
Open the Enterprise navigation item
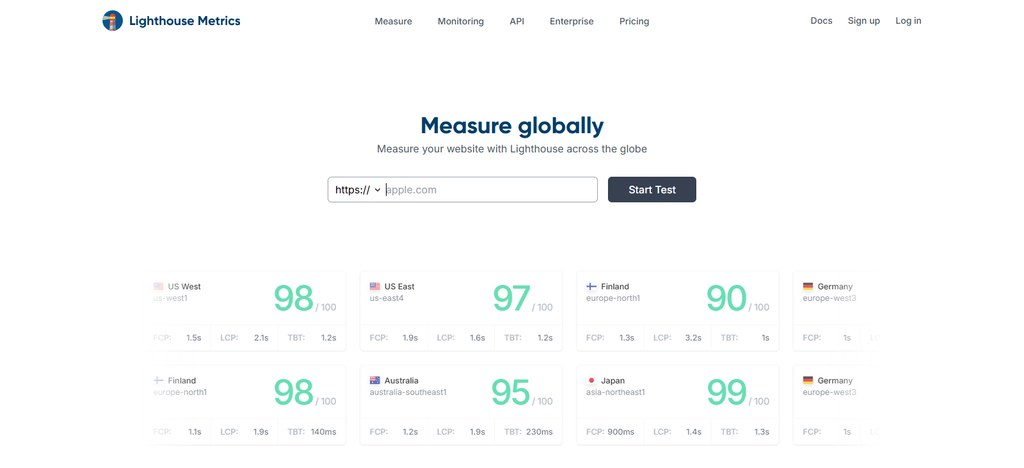[571, 22]
